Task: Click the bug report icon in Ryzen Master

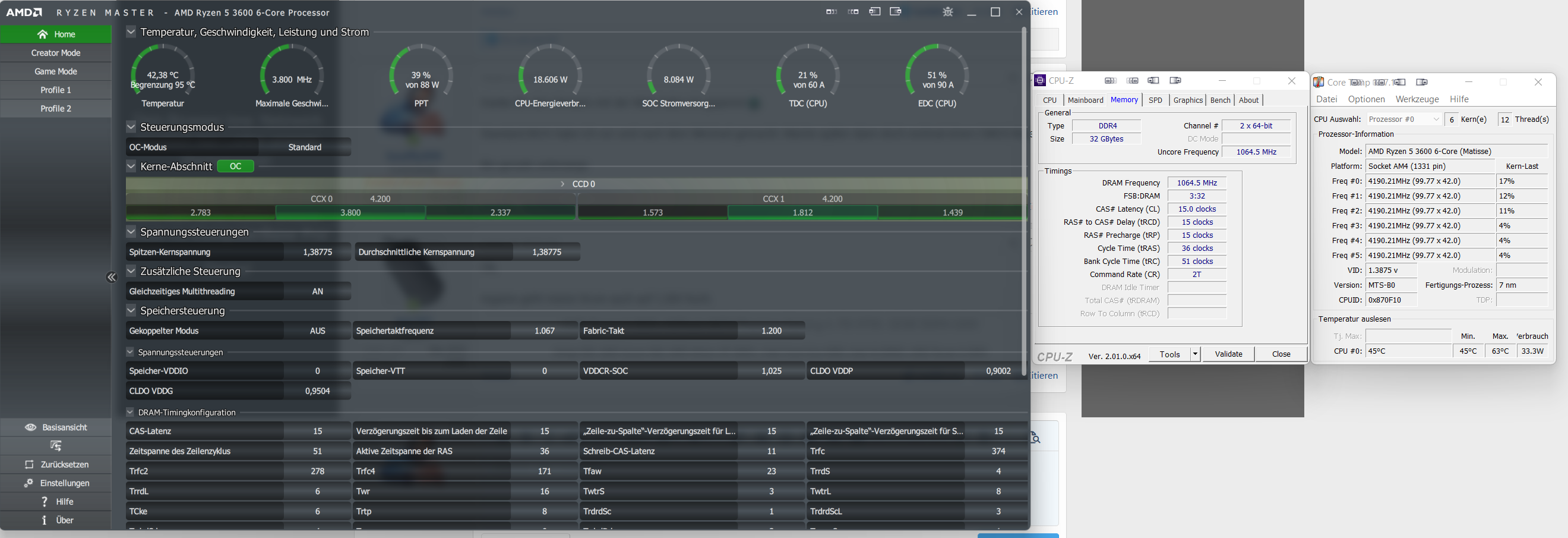Action: click(948, 11)
